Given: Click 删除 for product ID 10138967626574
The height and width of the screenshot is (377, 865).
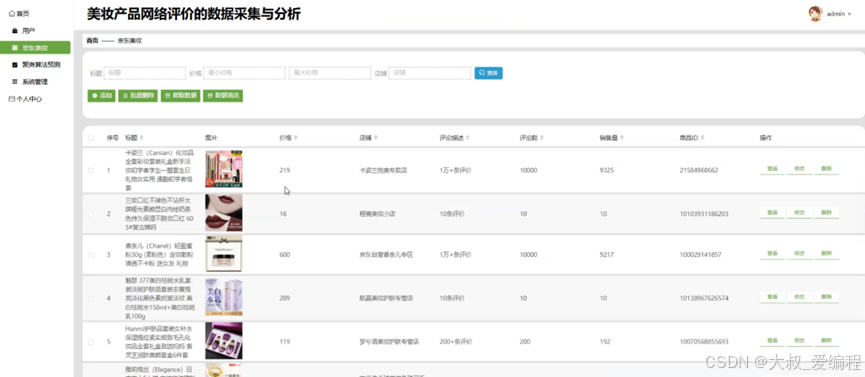Looking at the screenshot, I should pos(826,297).
